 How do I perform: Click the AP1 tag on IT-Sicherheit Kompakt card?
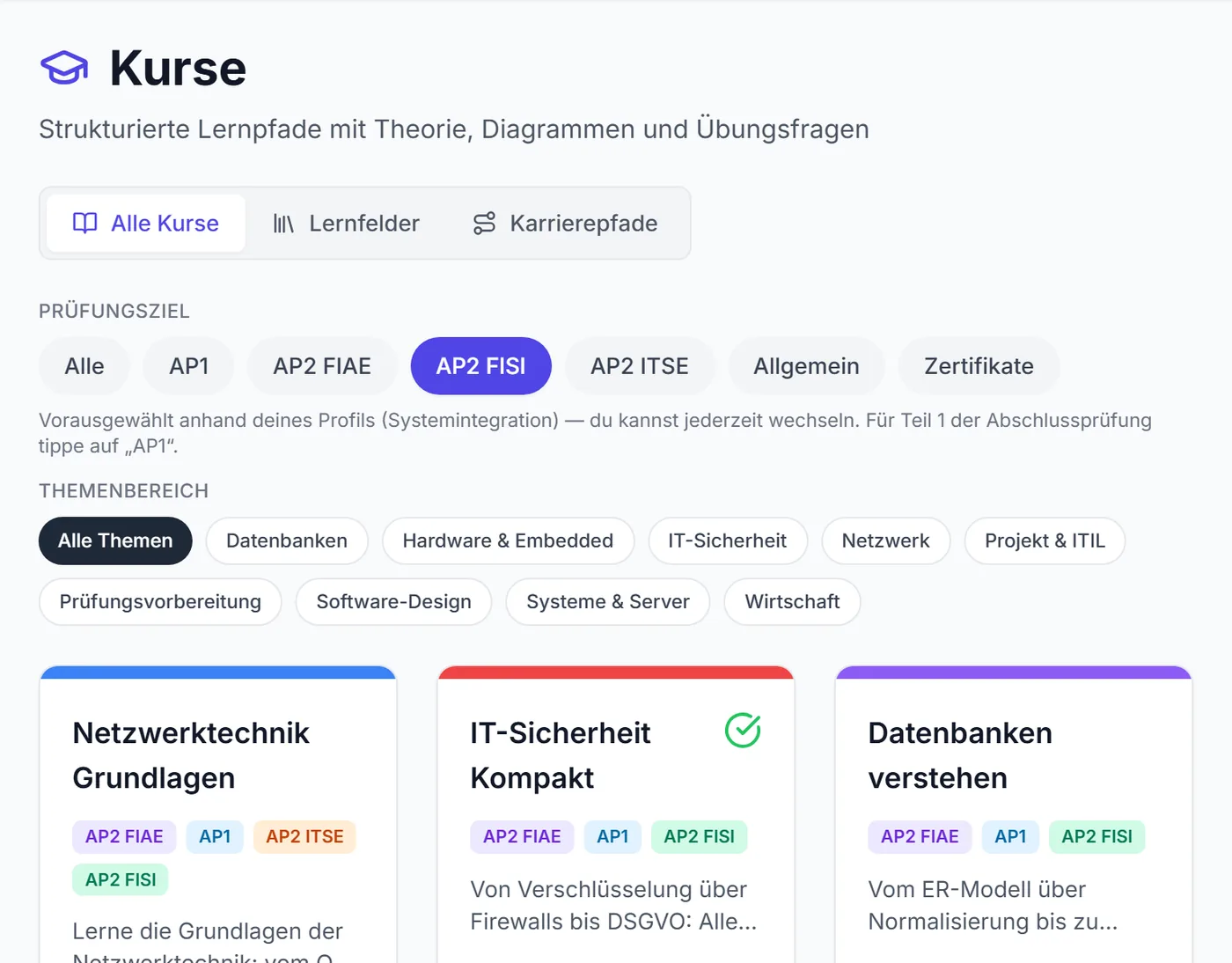pos(612,836)
